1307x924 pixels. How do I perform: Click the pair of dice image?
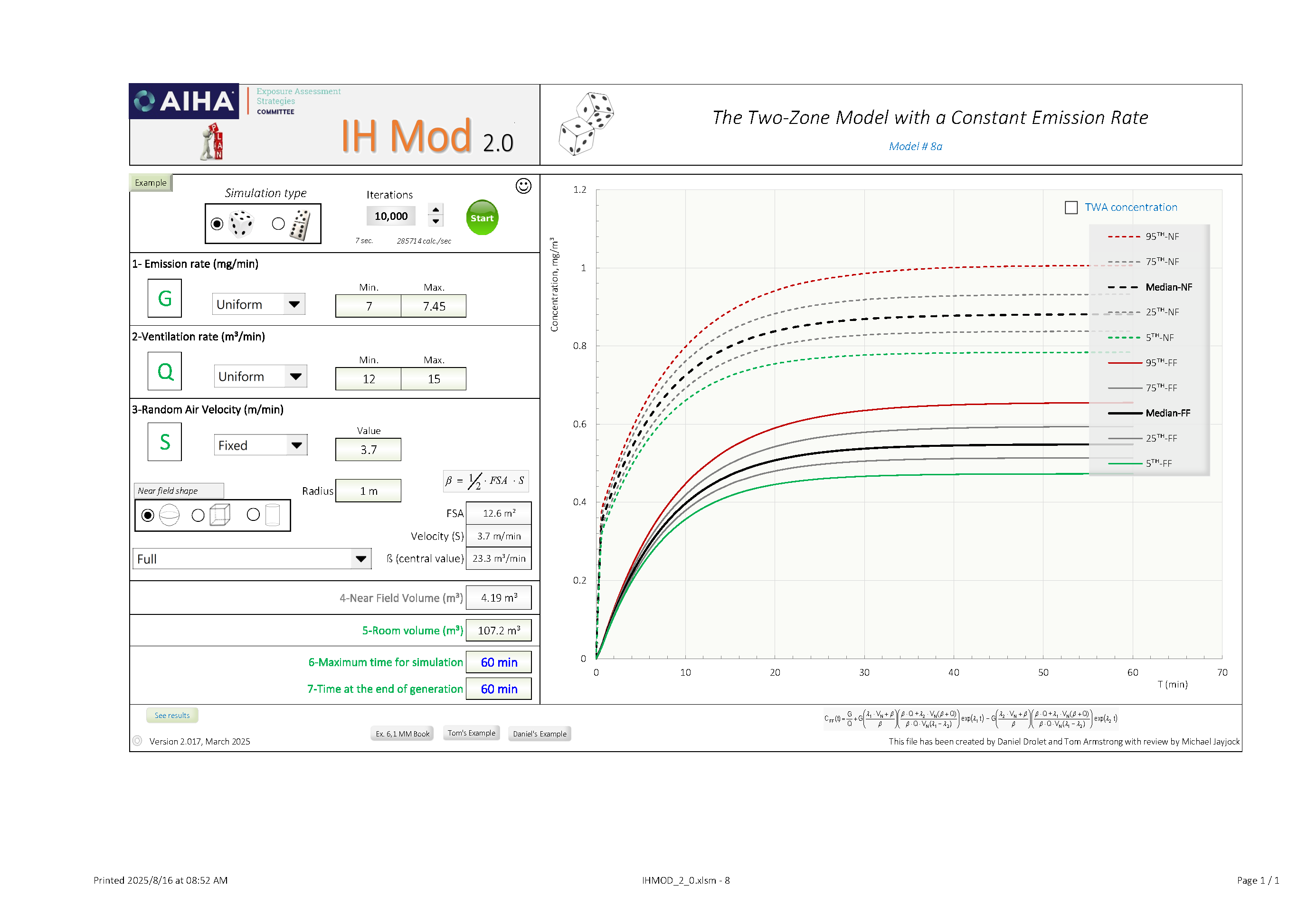pyautogui.click(x=587, y=123)
